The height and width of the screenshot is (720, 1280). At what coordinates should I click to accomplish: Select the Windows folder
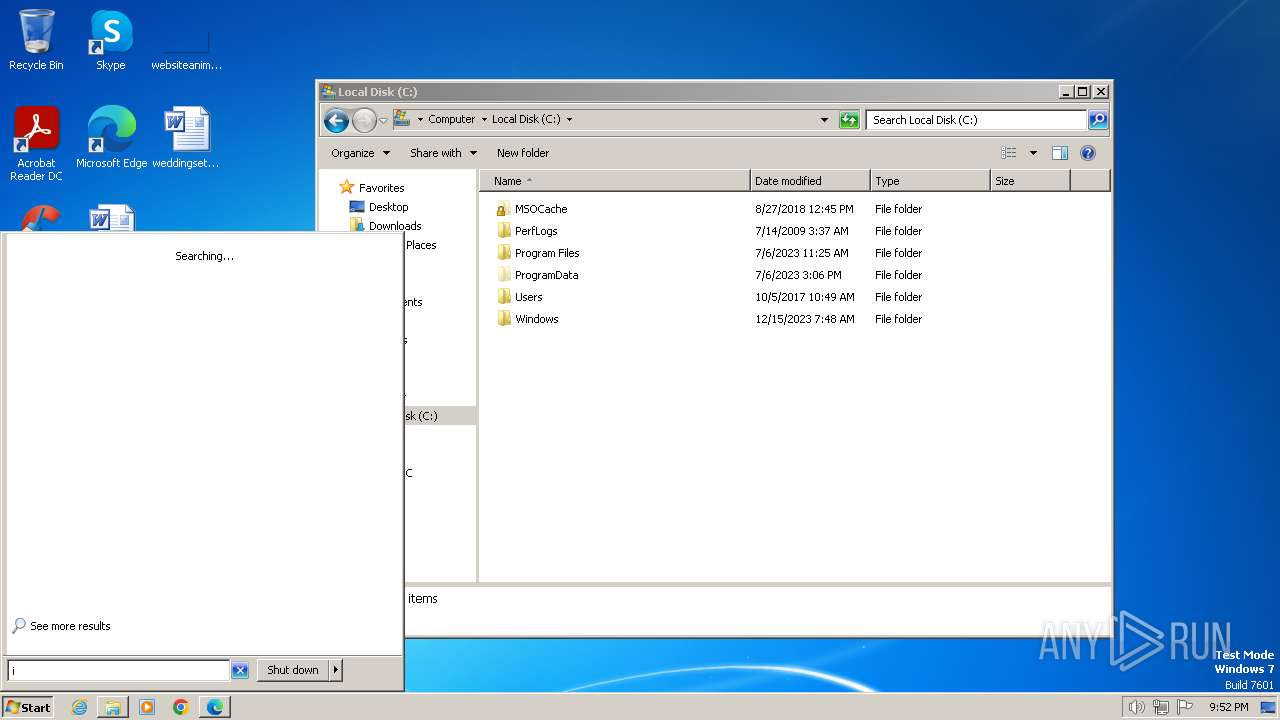coord(528,319)
